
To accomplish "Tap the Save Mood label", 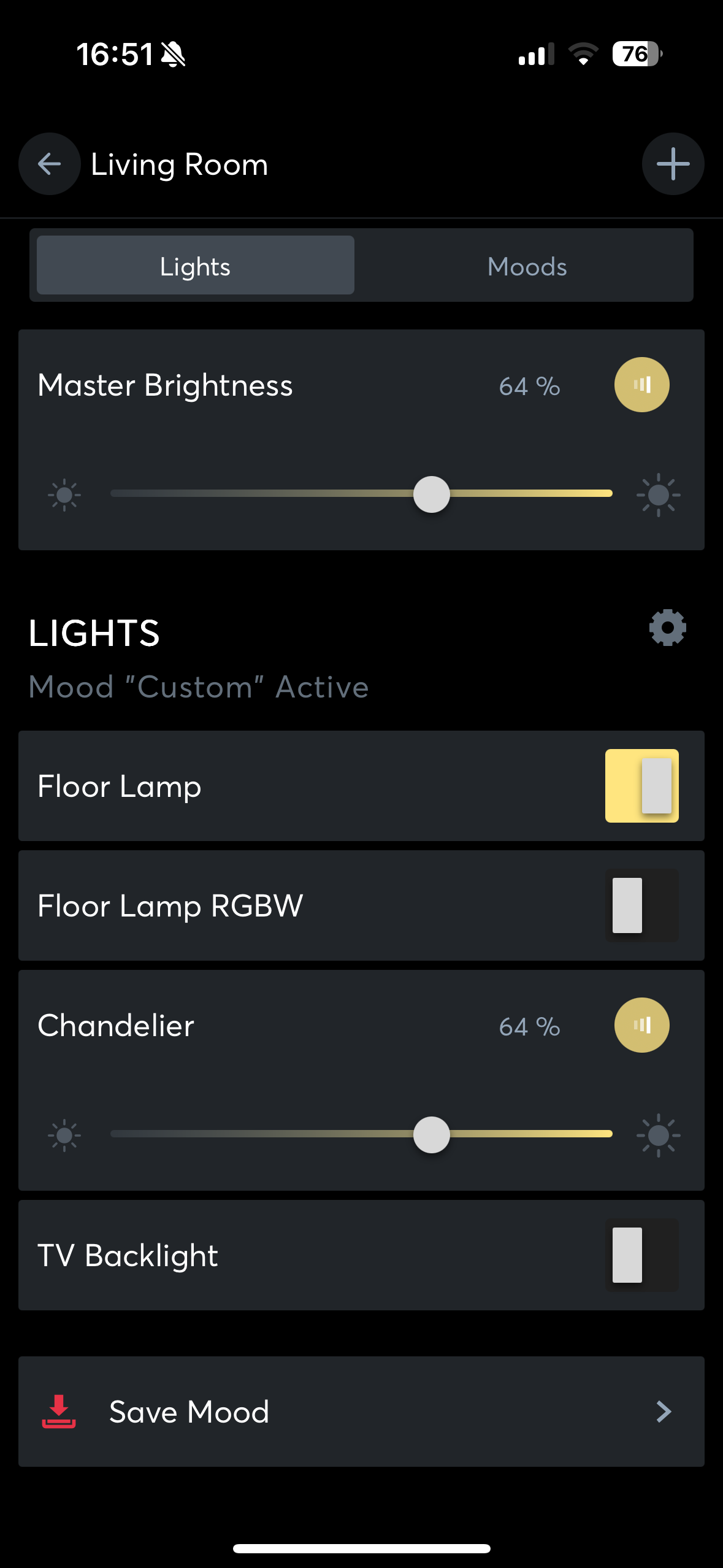I will (189, 1412).
